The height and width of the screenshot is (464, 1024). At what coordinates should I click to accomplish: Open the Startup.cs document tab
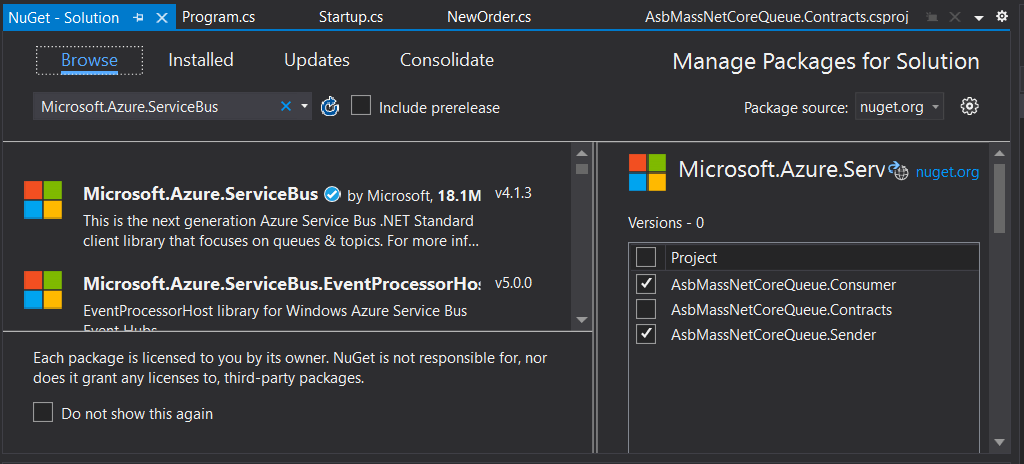tap(350, 17)
